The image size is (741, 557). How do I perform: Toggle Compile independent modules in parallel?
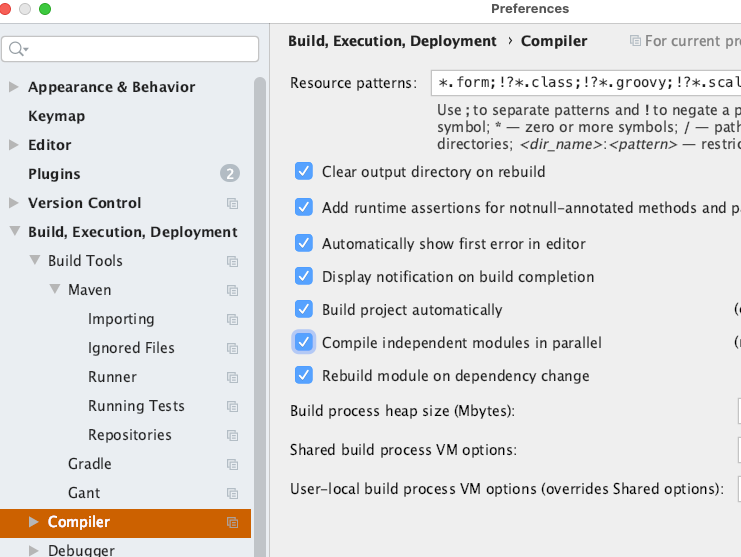[x=303, y=342]
